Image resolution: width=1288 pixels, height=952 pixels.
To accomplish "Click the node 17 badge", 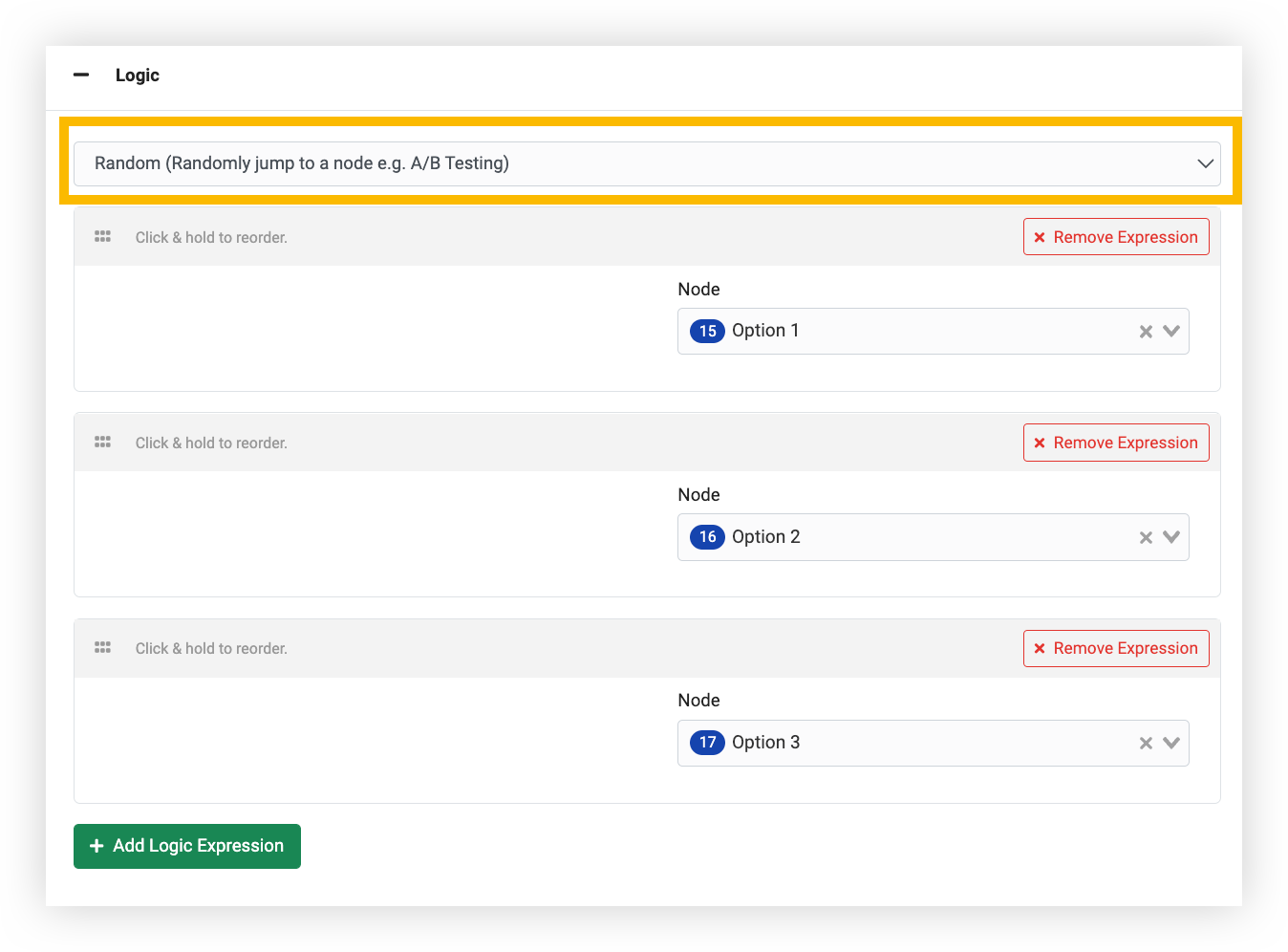I will pyautogui.click(x=707, y=742).
